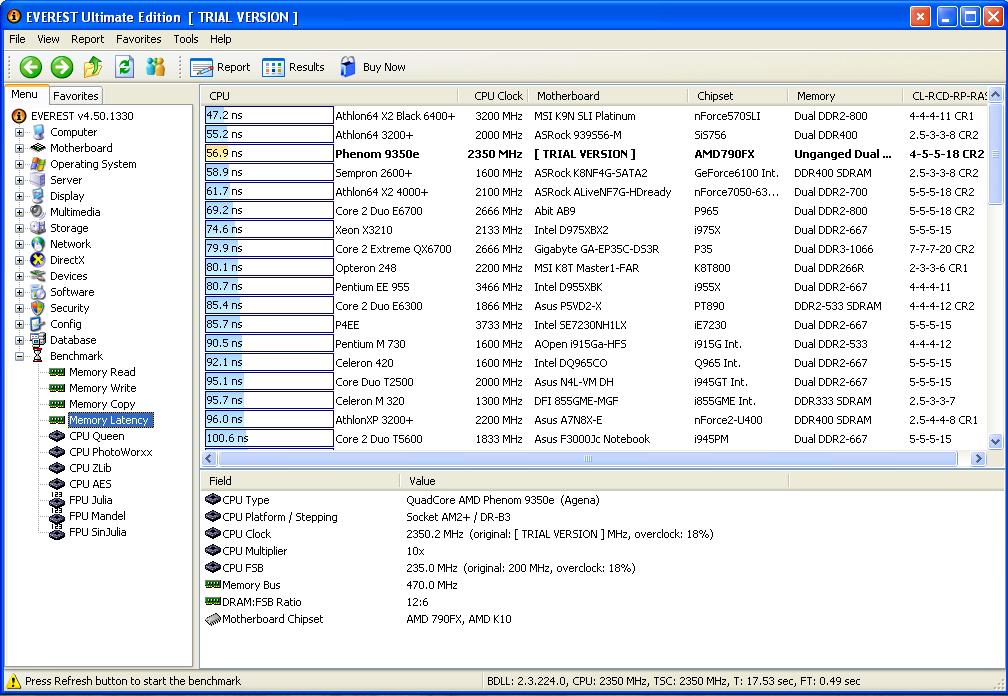
Task: Open the FPU SinJulia benchmark
Action: (98, 532)
